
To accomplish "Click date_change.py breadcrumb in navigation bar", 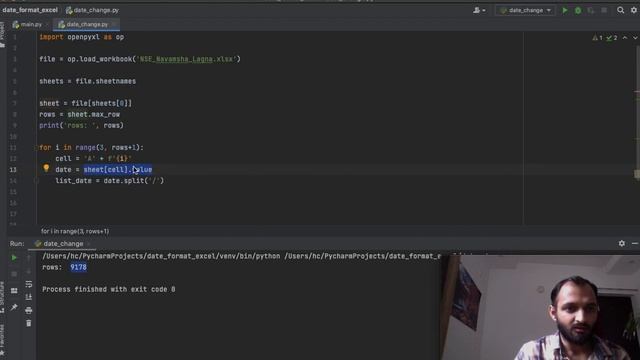I will pos(93,10).
